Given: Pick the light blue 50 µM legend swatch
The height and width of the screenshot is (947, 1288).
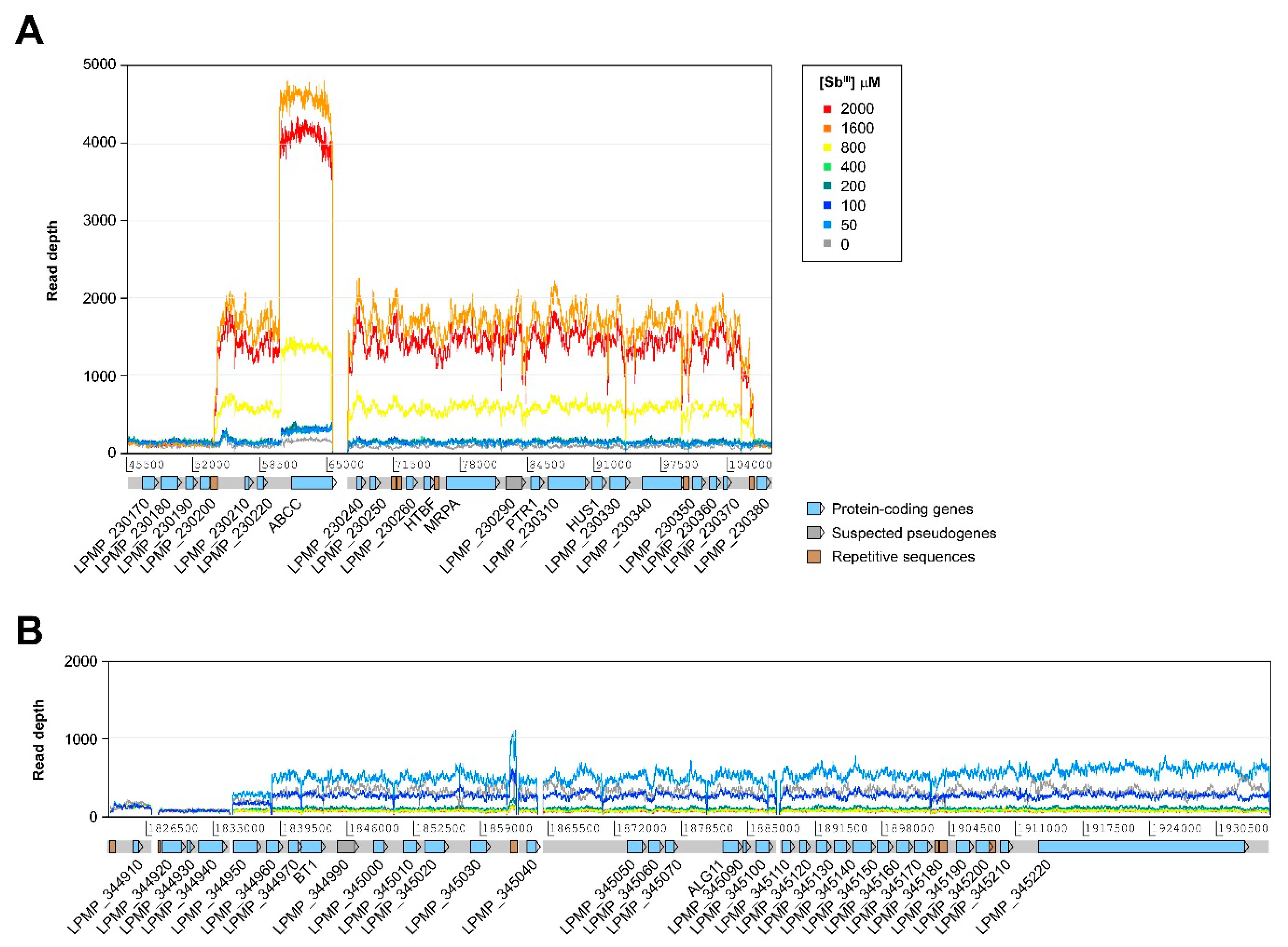Looking at the screenshot, I should click(827, 225).
